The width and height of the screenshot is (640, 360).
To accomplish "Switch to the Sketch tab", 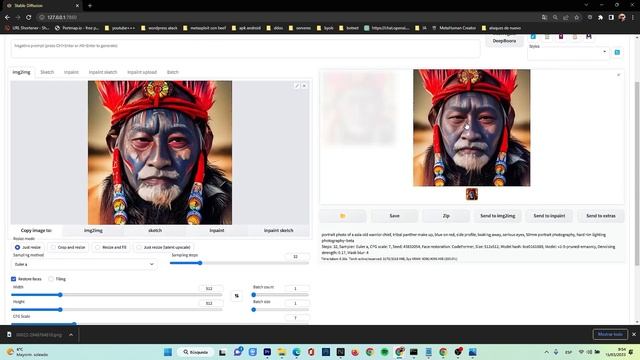I will pyautogui.click(x=47, y=72).
